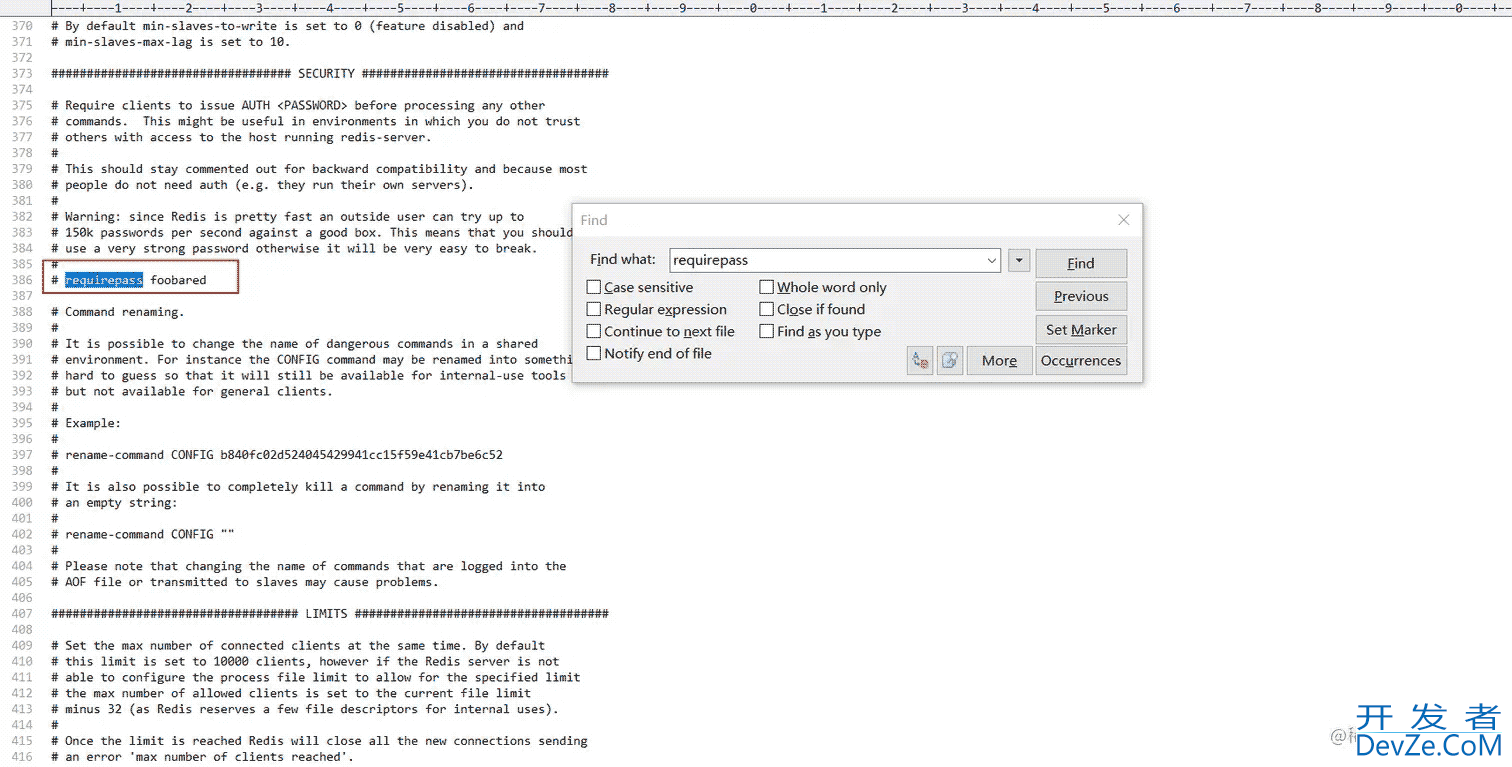Click line 'AOF file or transmitted to slaves'
Image resolution: width=1512 pixels, height=767 pixels.
pos(245,582)
